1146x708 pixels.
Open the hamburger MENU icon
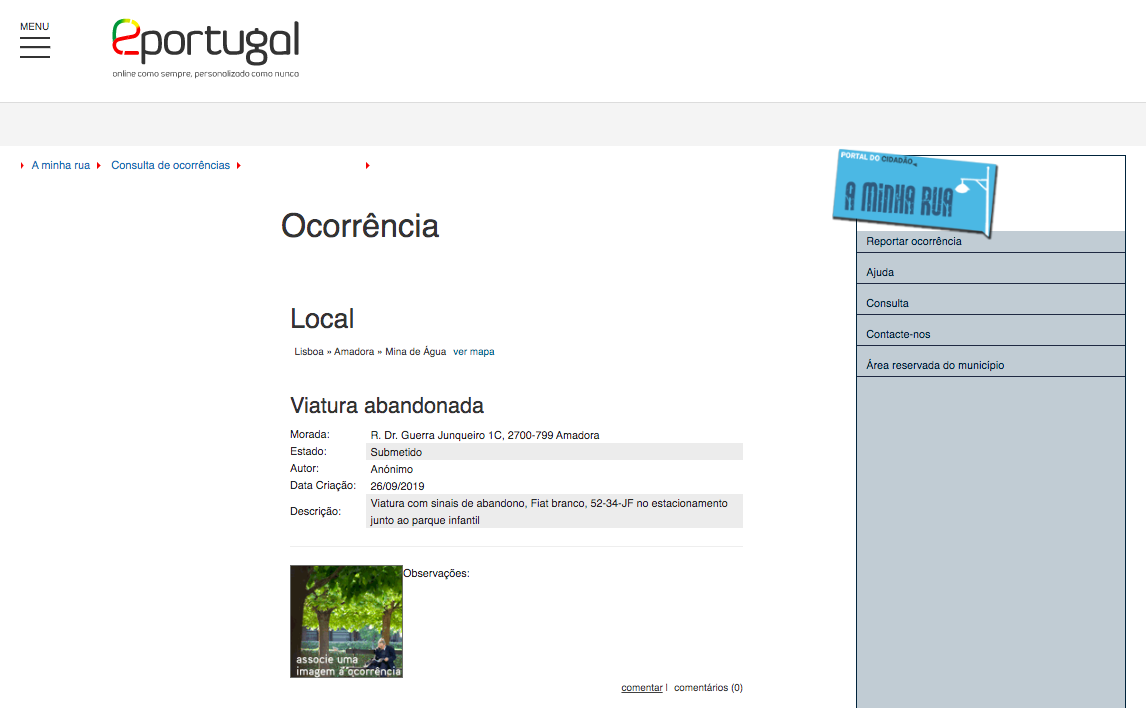click(35, 47)
